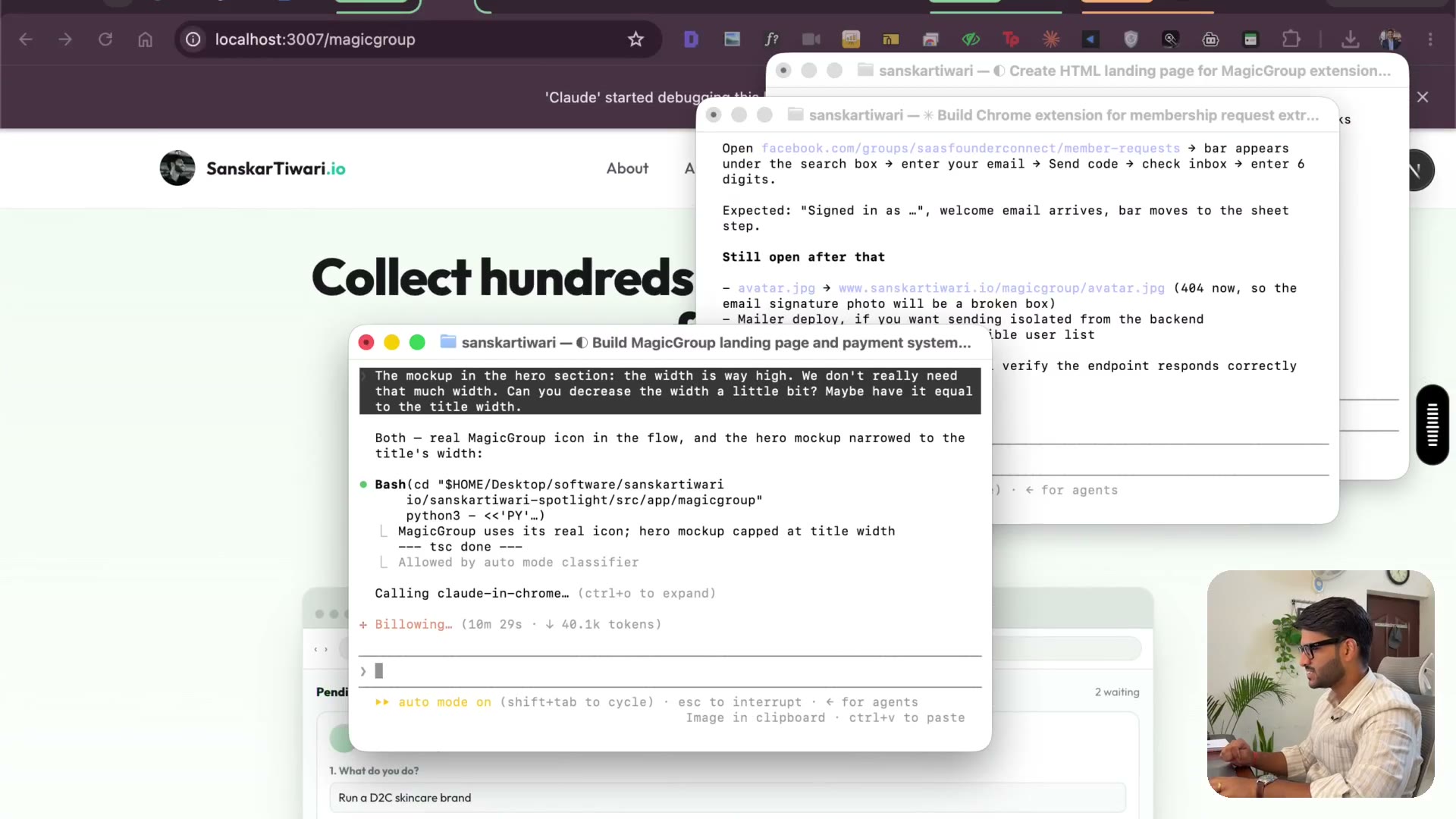
Task: Click the Run a D2C skincare brand field
Action: (727, 798)
